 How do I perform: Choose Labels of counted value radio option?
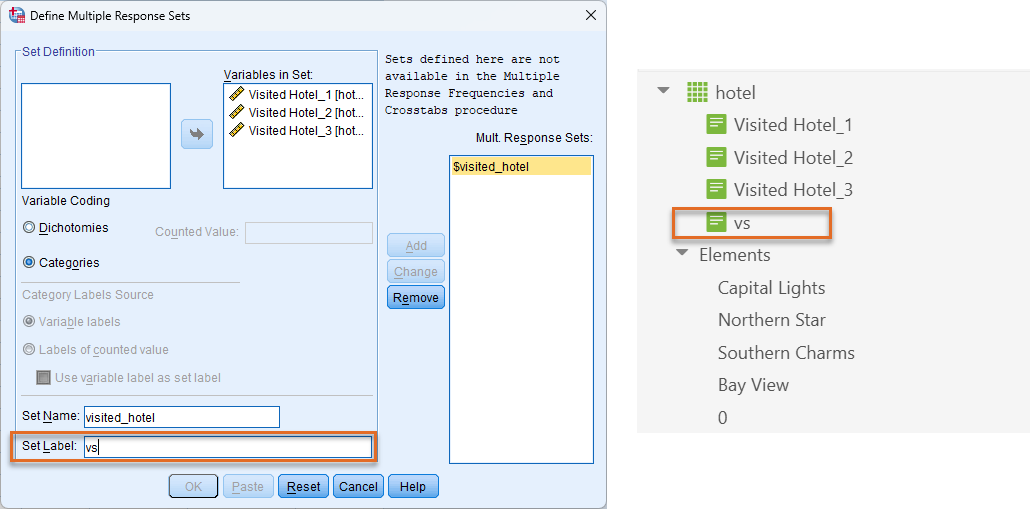pos(29,350)
